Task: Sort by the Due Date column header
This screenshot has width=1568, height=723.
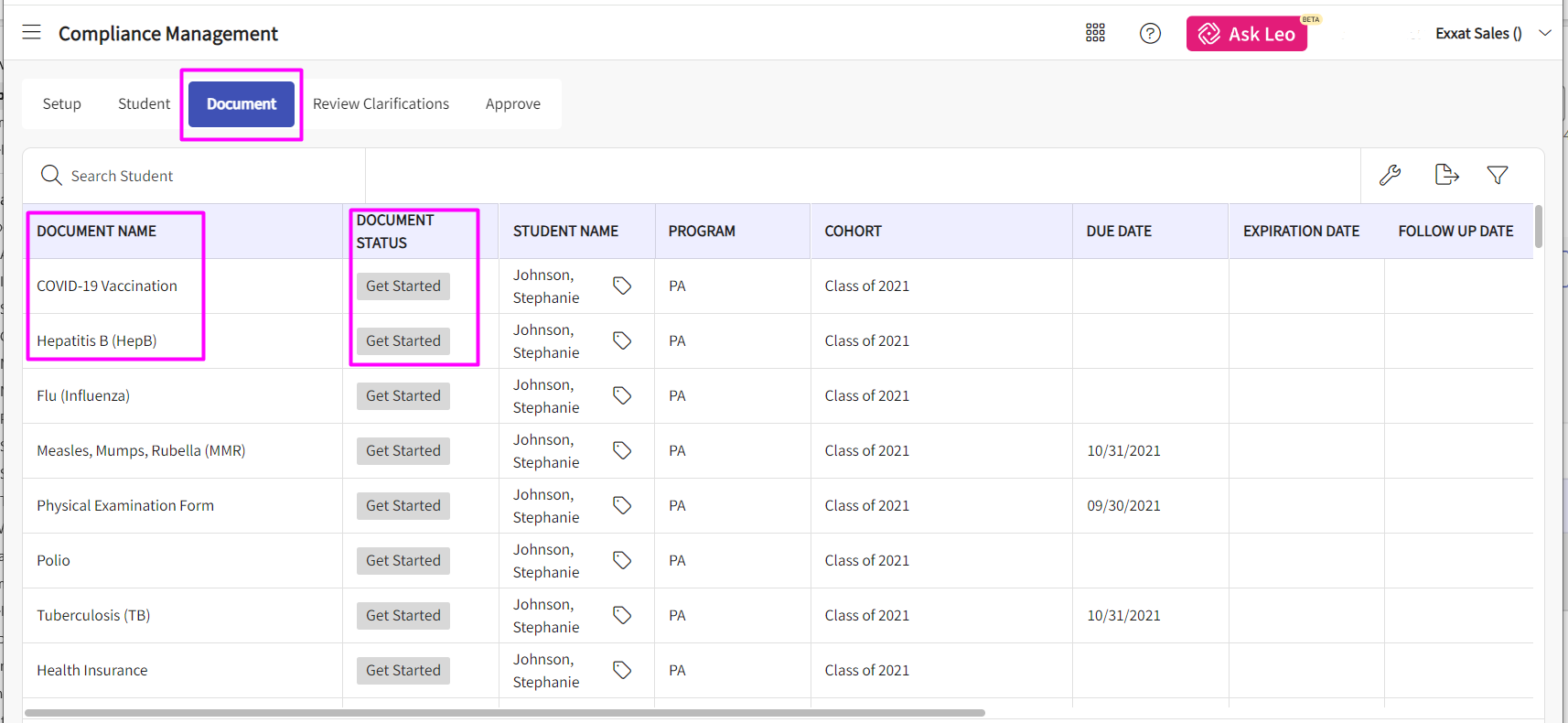Action: coord(1119,232)
